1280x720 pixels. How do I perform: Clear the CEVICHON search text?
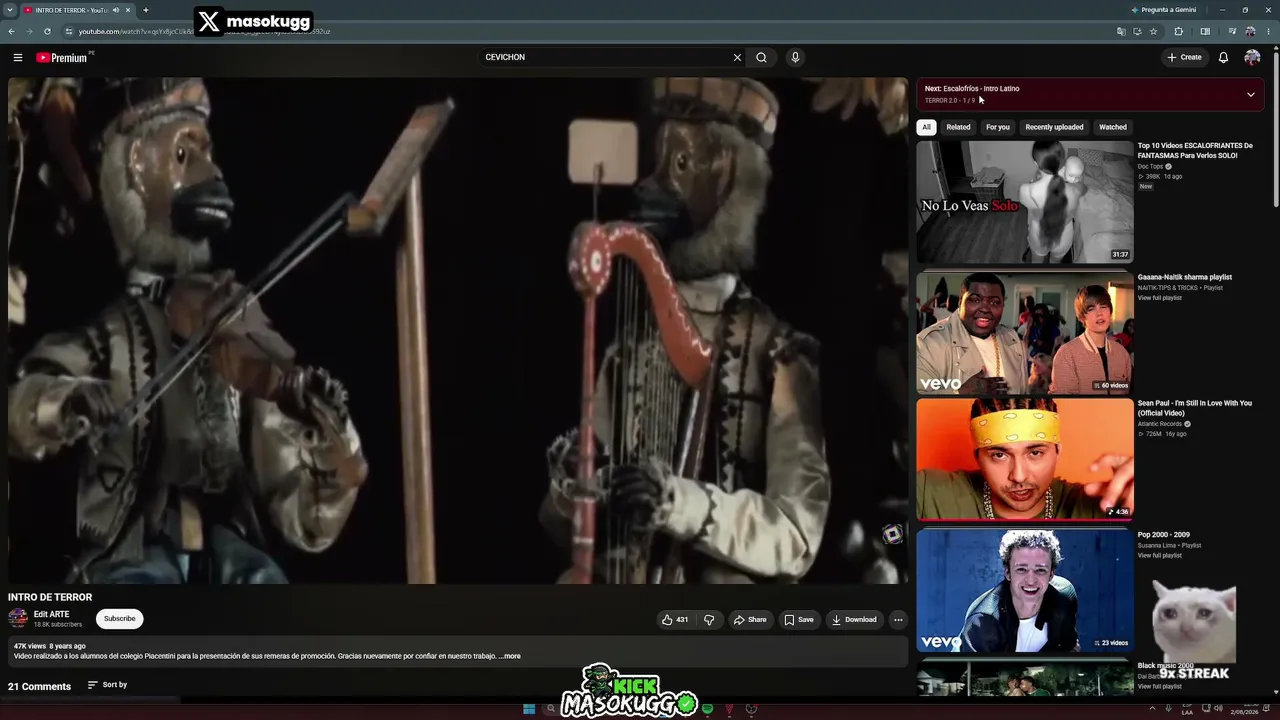point(737,57)
